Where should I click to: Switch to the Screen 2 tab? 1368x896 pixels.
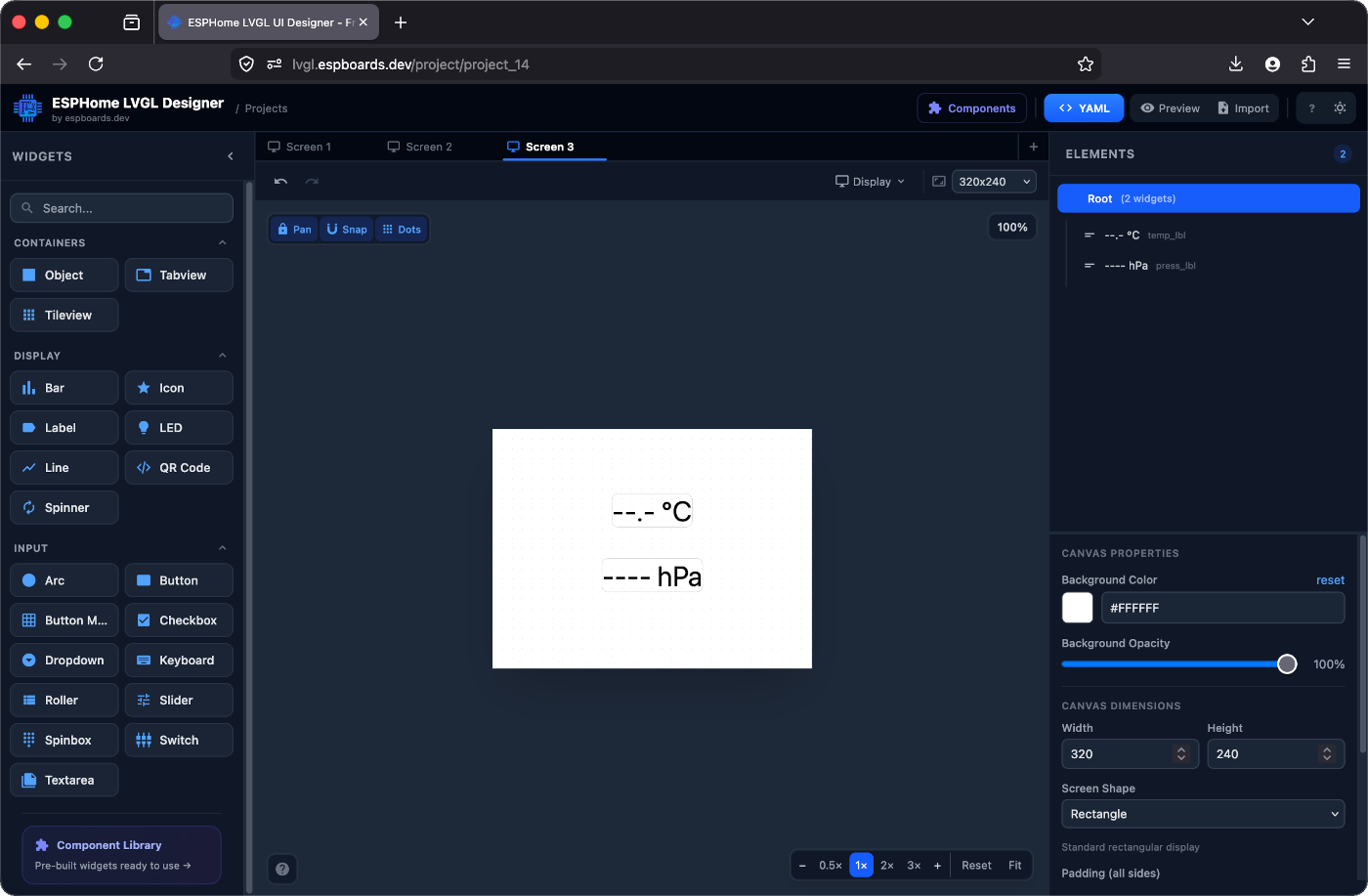click(419, 147)
